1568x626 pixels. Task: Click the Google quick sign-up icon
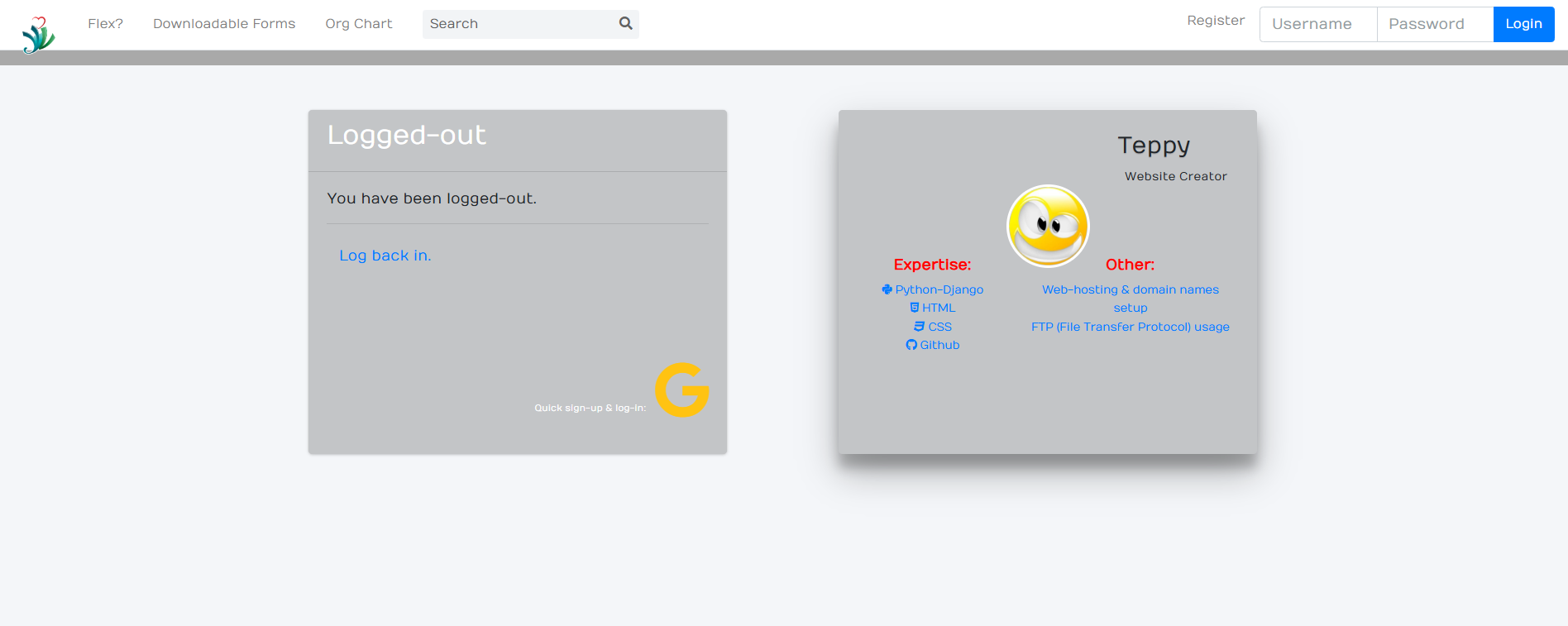point(682,389)
